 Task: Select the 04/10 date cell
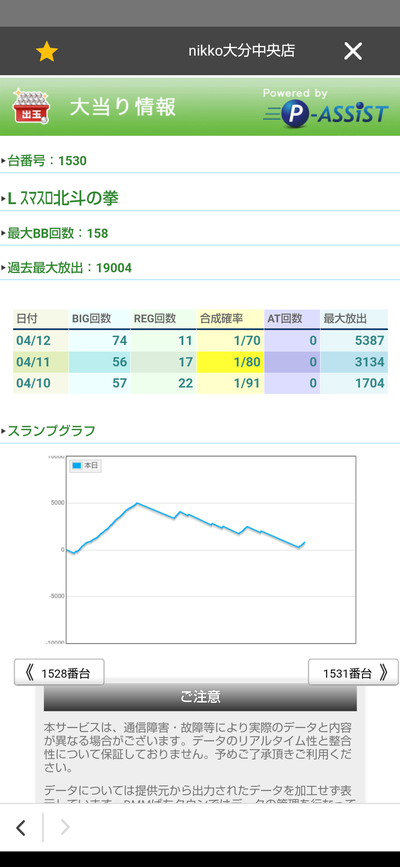coord(40,383)
